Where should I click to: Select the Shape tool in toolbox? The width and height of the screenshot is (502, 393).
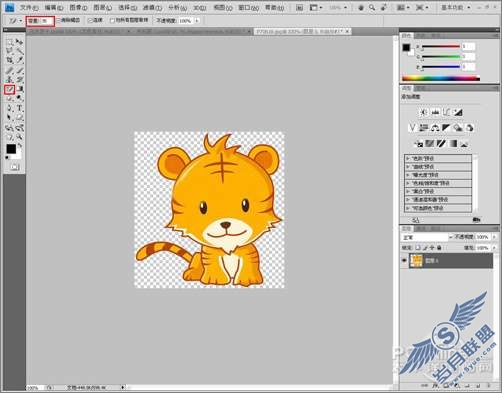click(19, 118)
